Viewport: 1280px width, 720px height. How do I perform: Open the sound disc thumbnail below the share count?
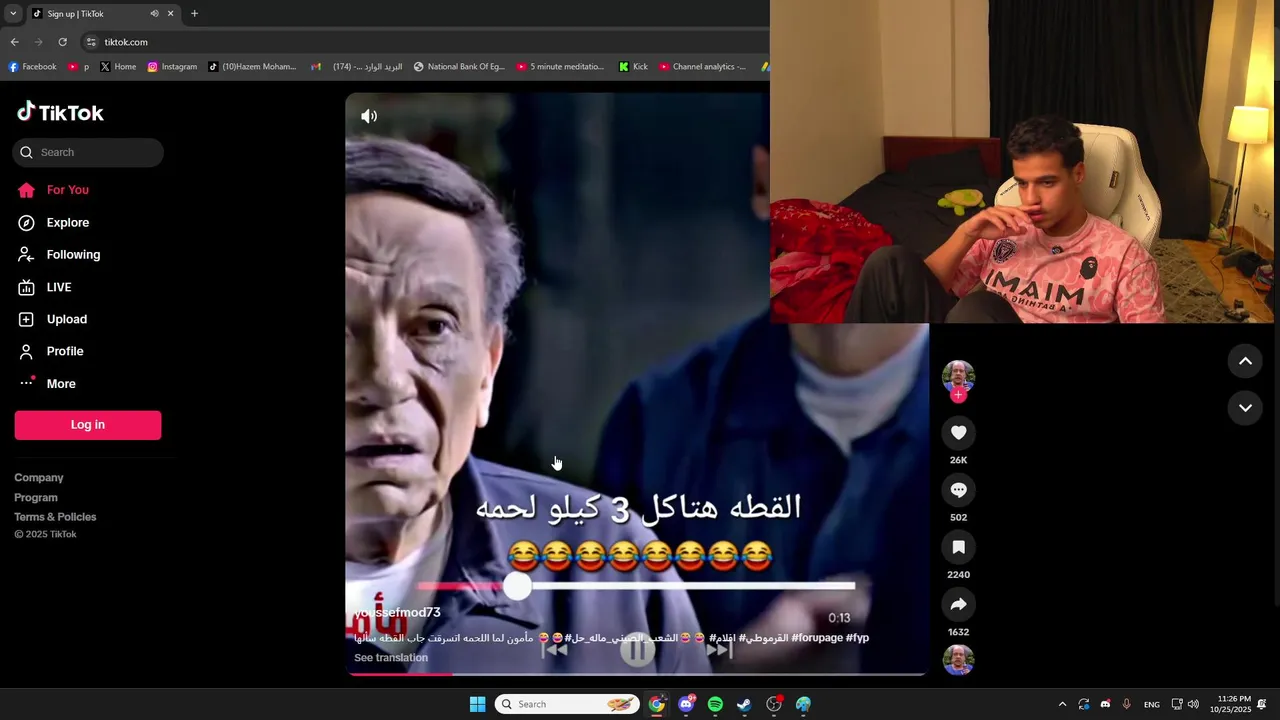pos(958,660)
